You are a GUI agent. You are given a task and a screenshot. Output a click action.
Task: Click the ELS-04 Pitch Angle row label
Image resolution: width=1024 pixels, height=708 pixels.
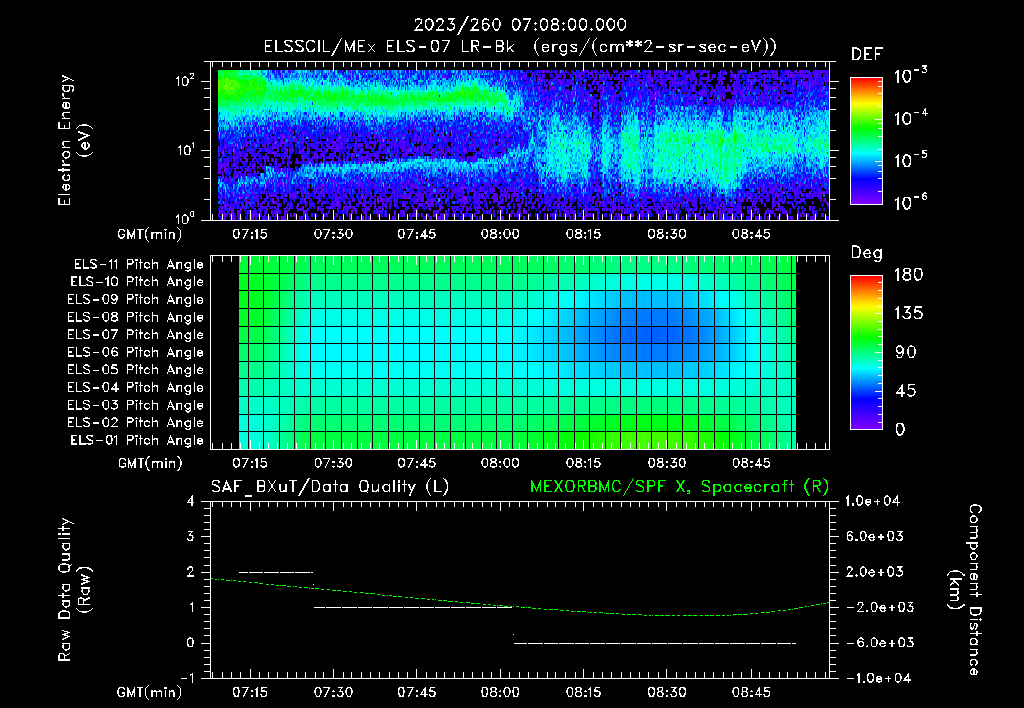tap(136, 387)
